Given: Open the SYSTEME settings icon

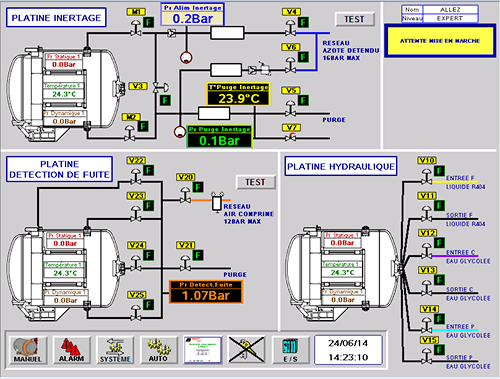Looking at the screenshot, I should (115, 350).
